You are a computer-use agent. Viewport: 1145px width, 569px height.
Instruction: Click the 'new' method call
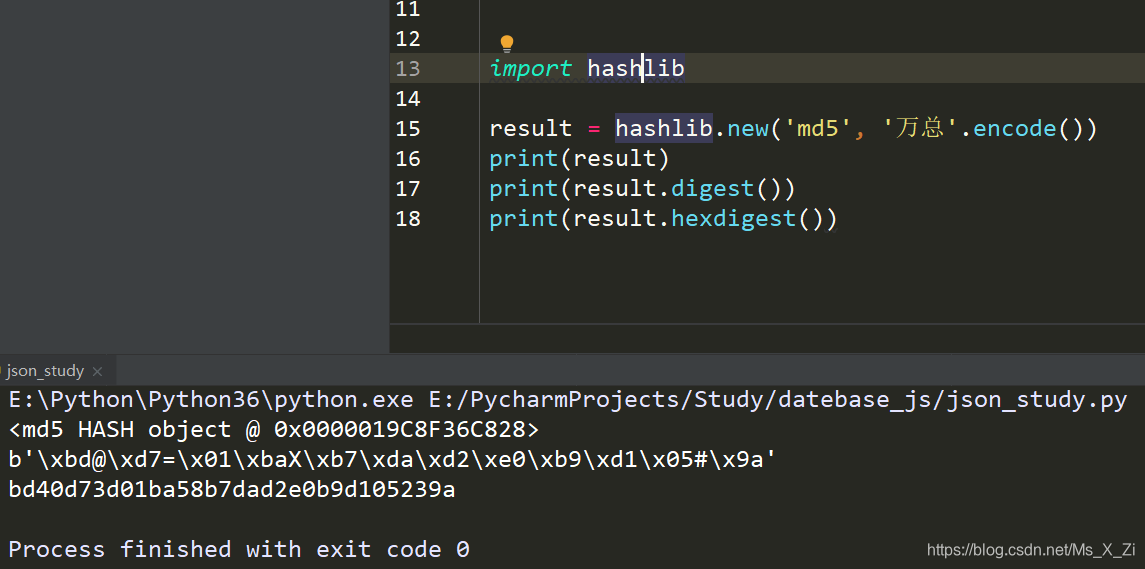[x=748, y=129]
